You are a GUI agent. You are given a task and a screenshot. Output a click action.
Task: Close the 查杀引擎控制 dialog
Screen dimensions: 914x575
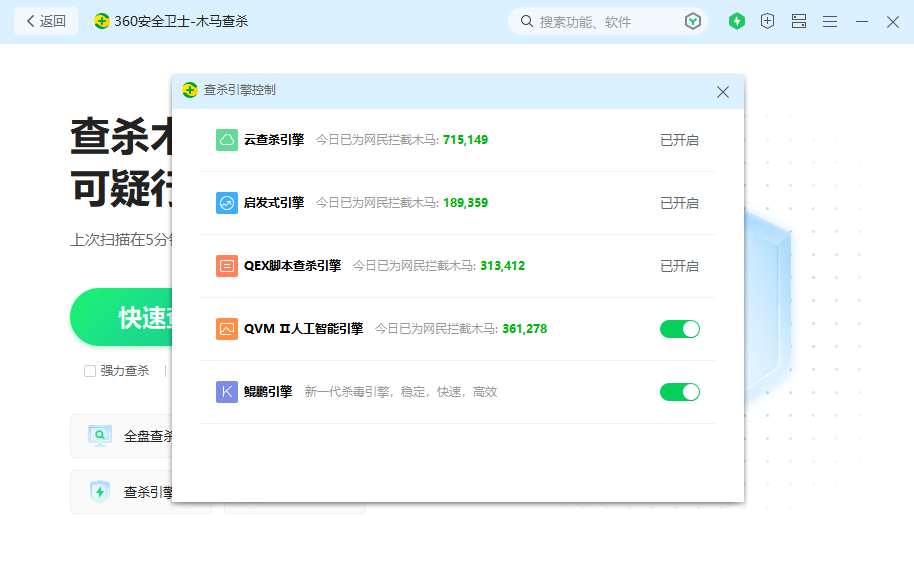tap(723, 92)
